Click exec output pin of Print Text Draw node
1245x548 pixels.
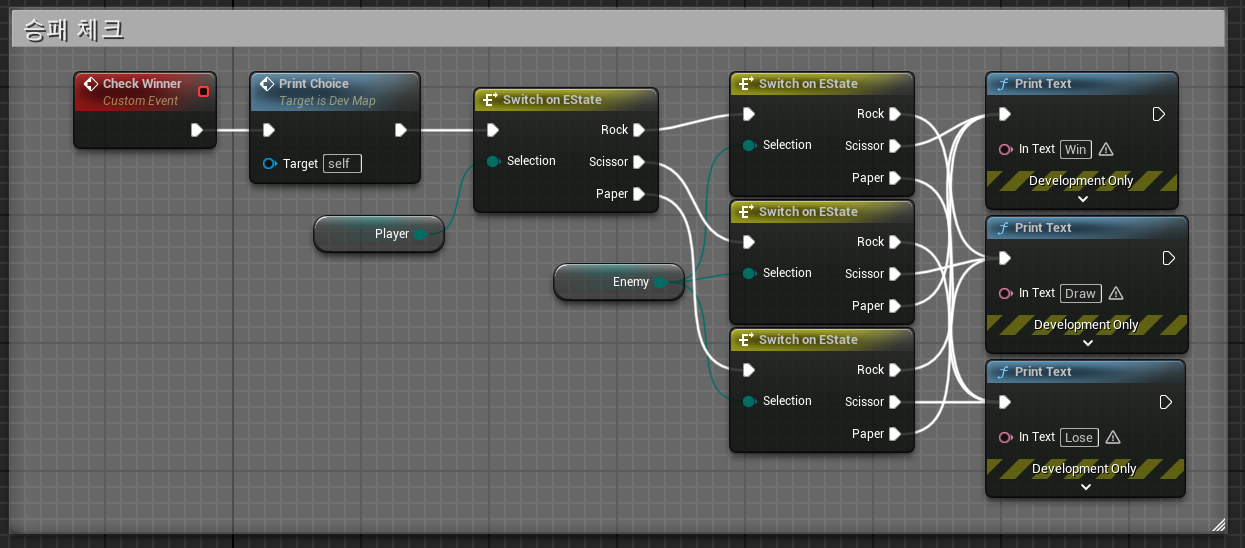(x=1169, y=258)
